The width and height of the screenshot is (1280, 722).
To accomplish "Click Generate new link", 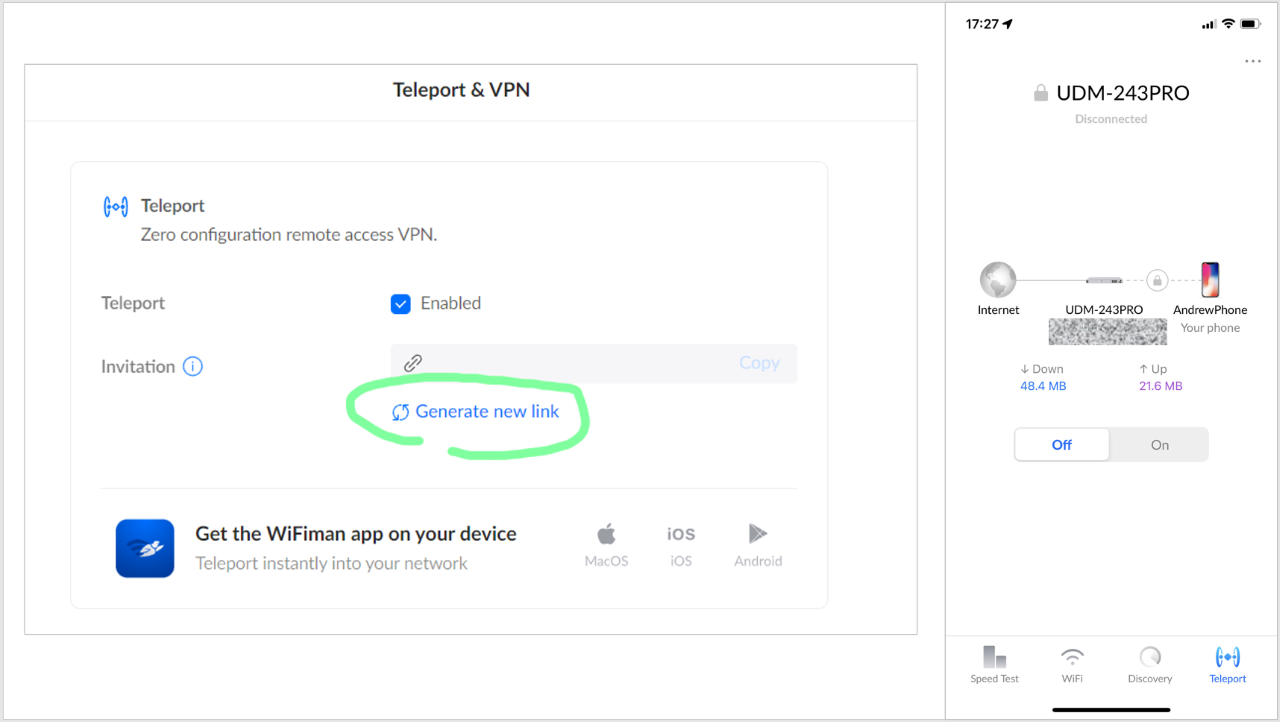I will tap(476, 412).
